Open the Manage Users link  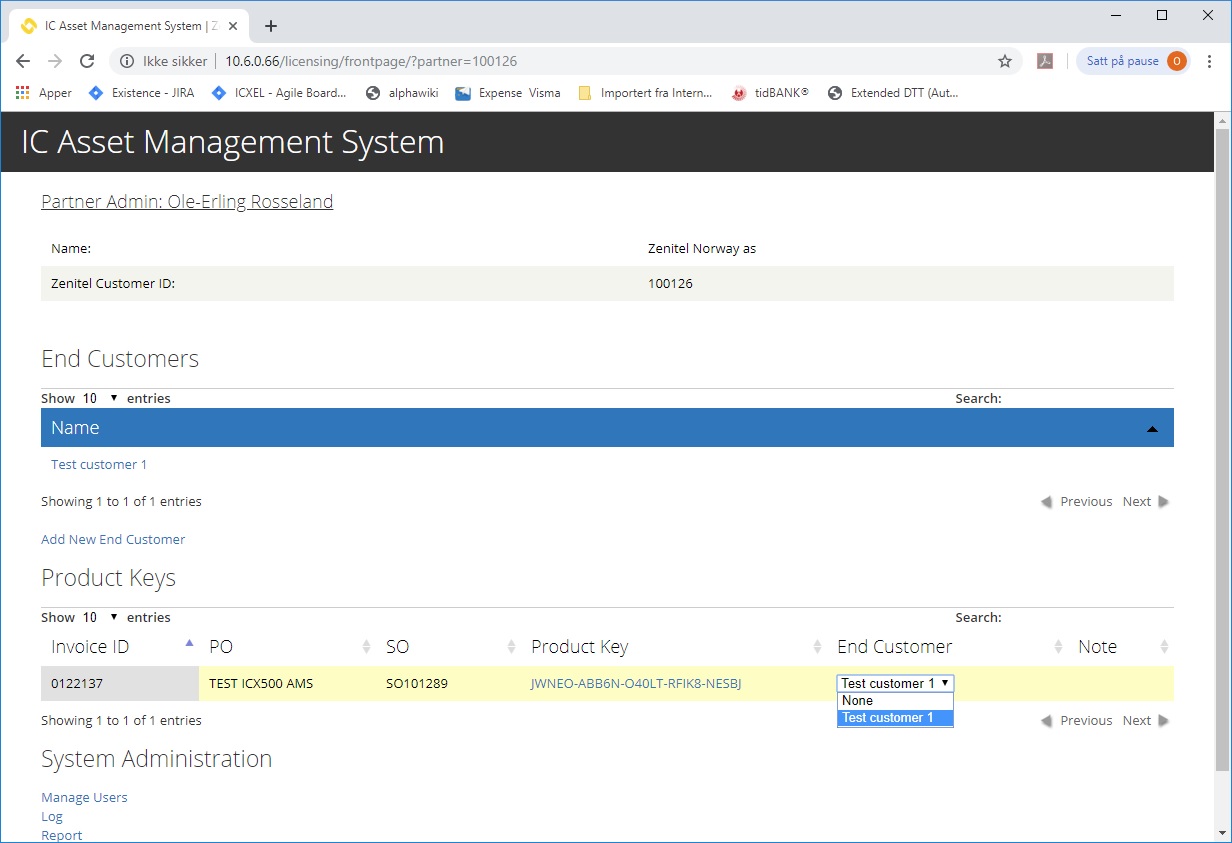84,797
